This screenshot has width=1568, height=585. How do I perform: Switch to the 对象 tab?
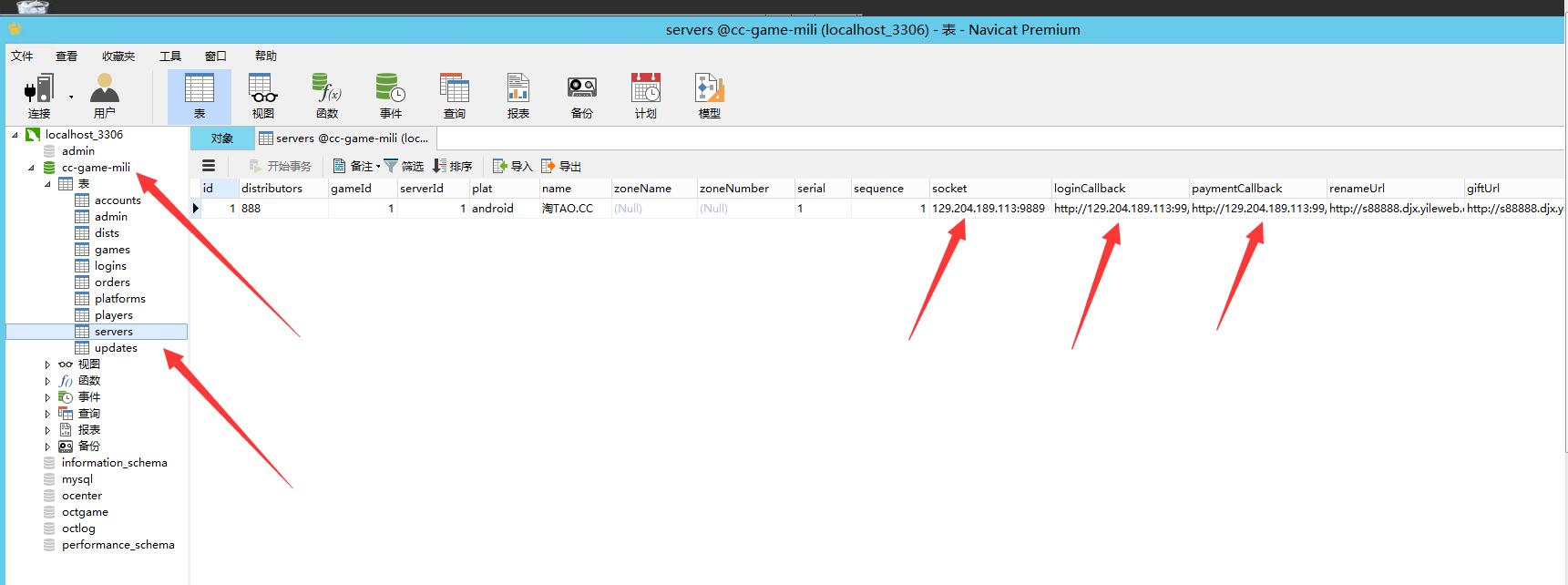pos(222,139)
